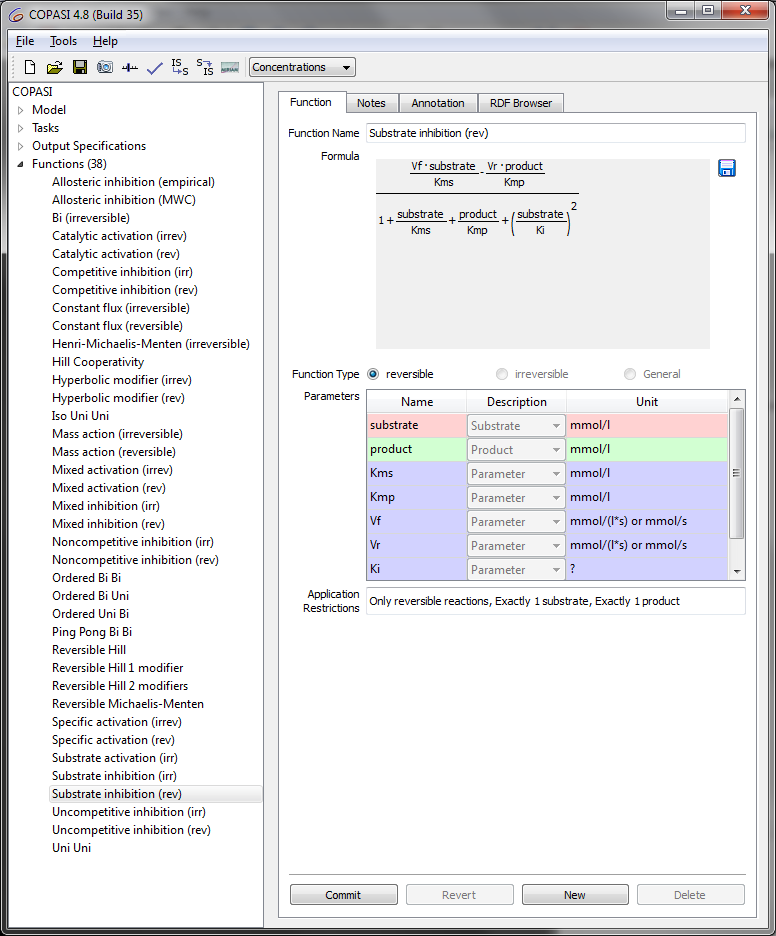Image resolution: width=776 pixels, height=936 pixels.
Task: Expand the Model tree node
Action: [x=20, y=110]
